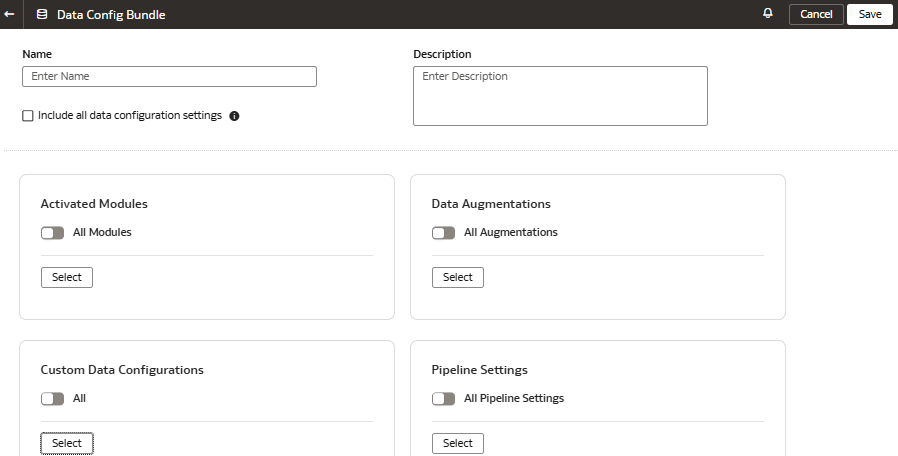Click the Cancel button
898x456 pixels.
(x=816, y=15)
